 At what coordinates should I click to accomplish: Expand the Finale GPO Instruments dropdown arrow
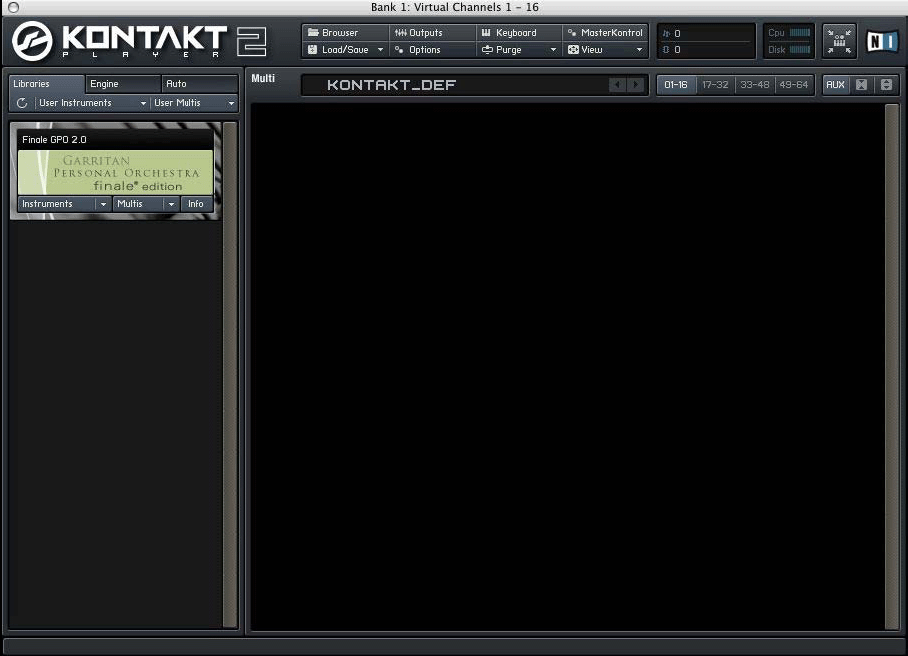pos(103,204)
